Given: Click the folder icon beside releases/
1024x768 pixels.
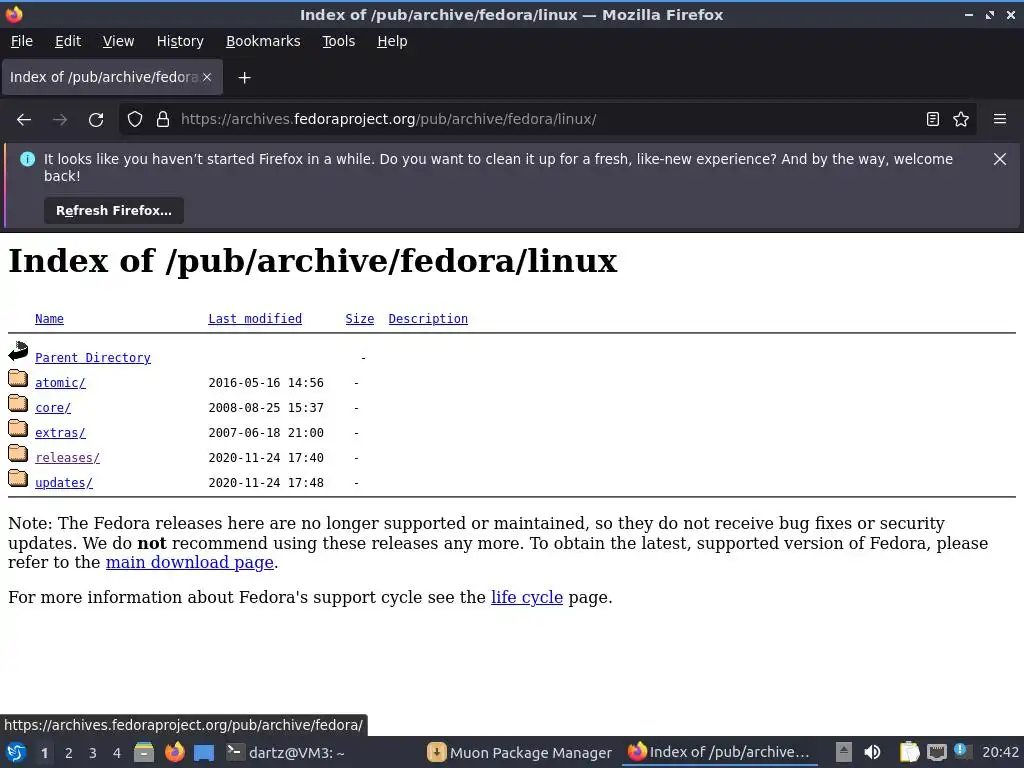Looking at the screenshot, I should point(18,453).
